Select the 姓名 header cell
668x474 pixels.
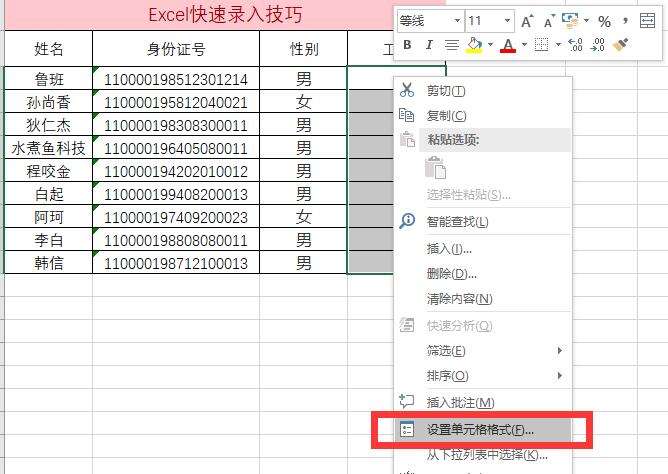(49, 49)
